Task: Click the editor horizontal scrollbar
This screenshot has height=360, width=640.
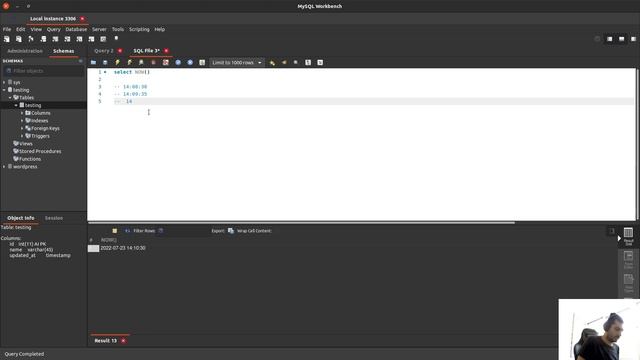Action: tap(301, 223)
